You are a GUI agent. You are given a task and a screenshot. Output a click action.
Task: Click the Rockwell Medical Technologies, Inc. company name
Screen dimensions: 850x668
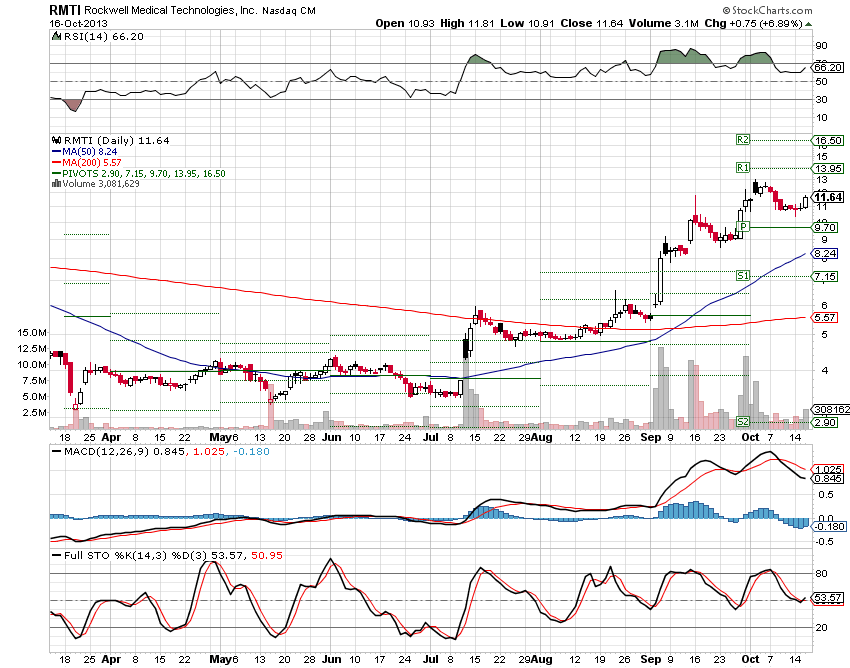tap(171, 11)
